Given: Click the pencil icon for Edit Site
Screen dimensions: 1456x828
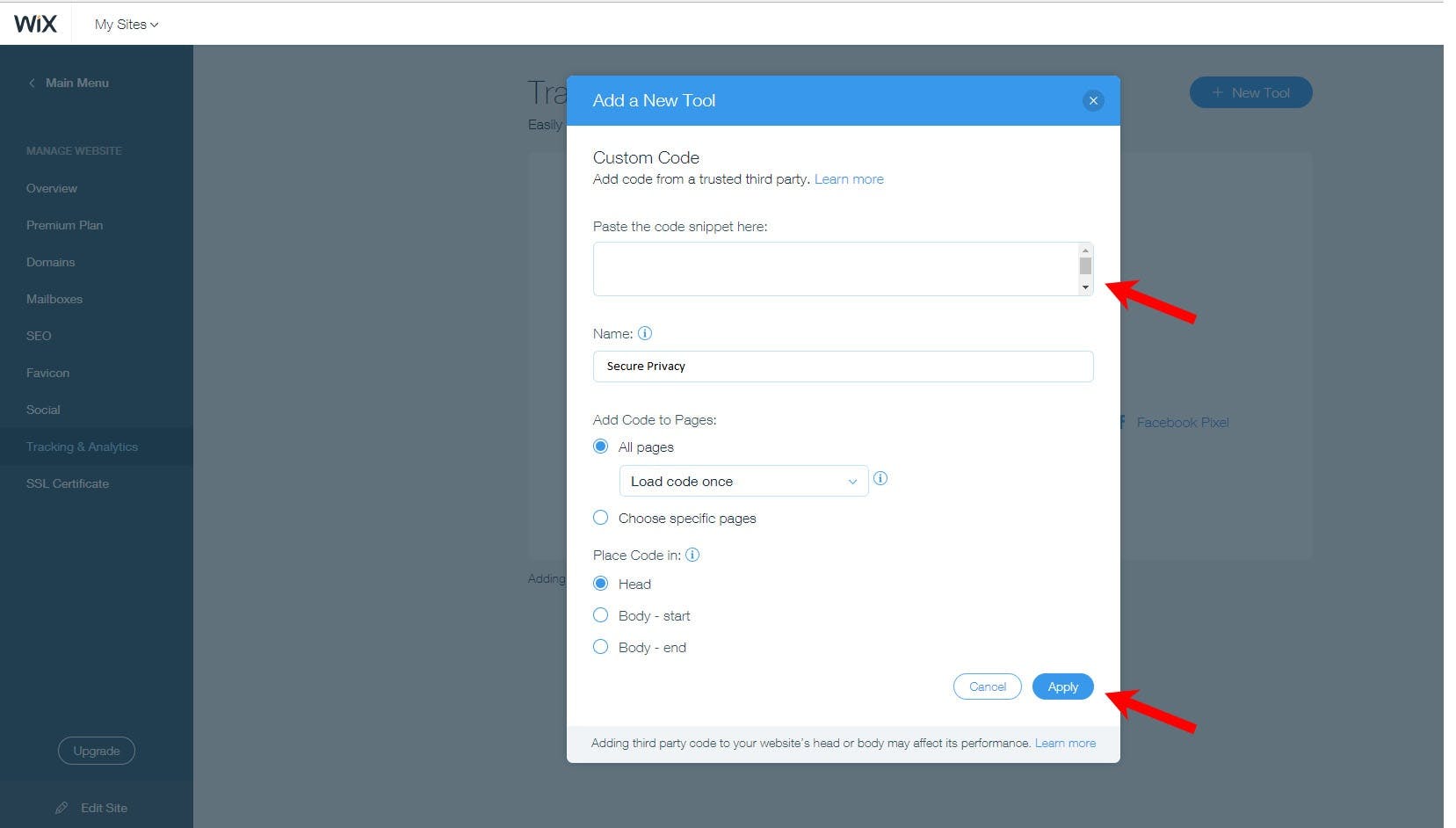Looking at the screenshot, I should click(62, 808).
